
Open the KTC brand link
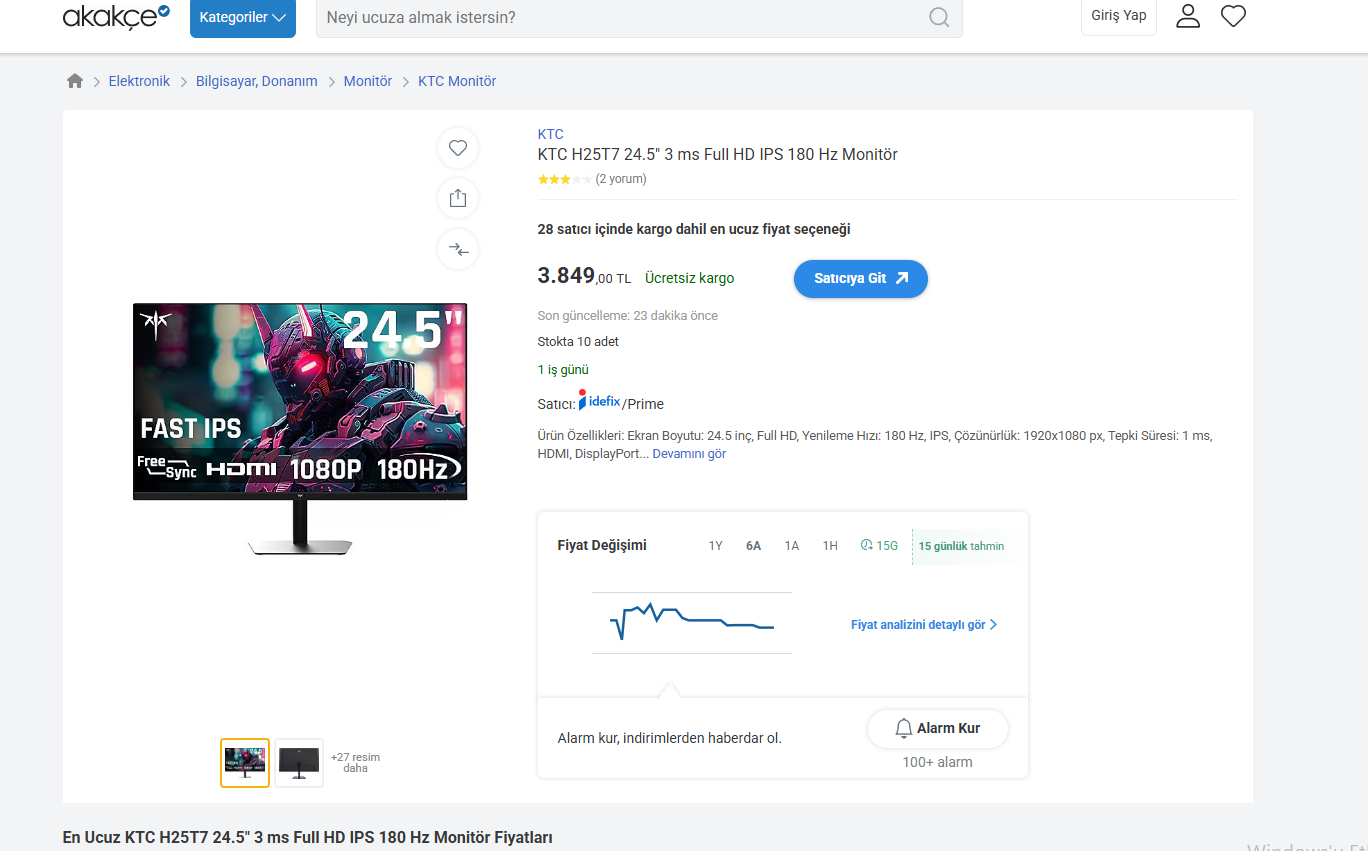point(551,134)
